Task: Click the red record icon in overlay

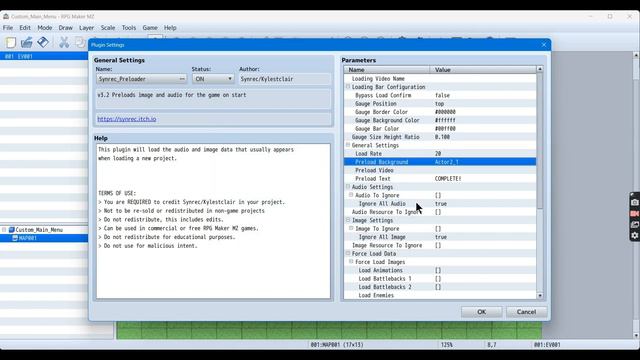Action: (x=634, y=213)
